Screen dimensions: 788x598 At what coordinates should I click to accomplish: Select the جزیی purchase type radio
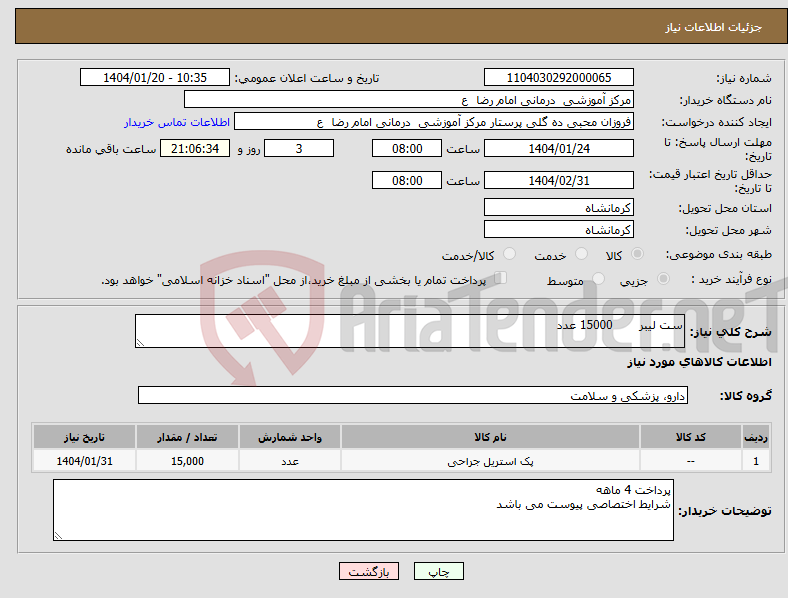[x=663, y=278]
